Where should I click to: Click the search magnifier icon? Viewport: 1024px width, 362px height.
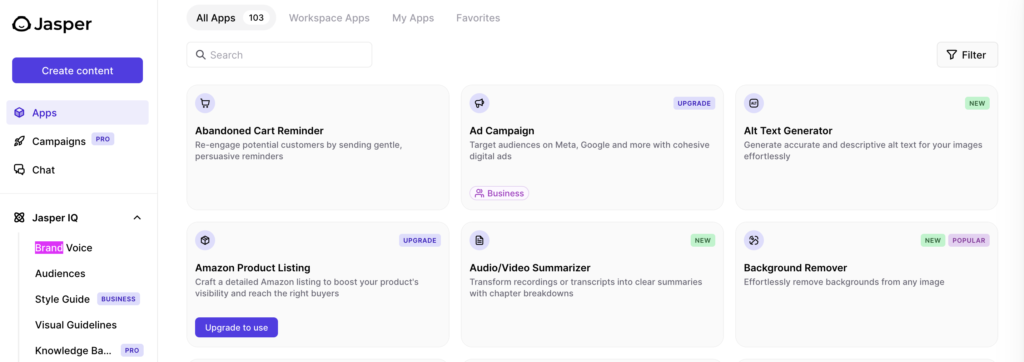pyautogui.click(x=201, y=55)
